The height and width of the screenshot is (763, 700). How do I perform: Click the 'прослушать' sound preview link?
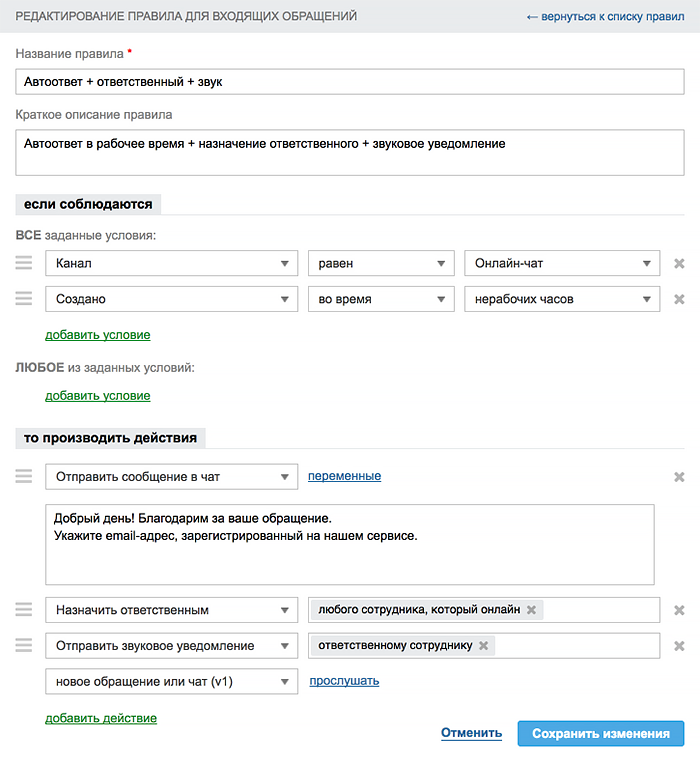[x=344, y=681]
